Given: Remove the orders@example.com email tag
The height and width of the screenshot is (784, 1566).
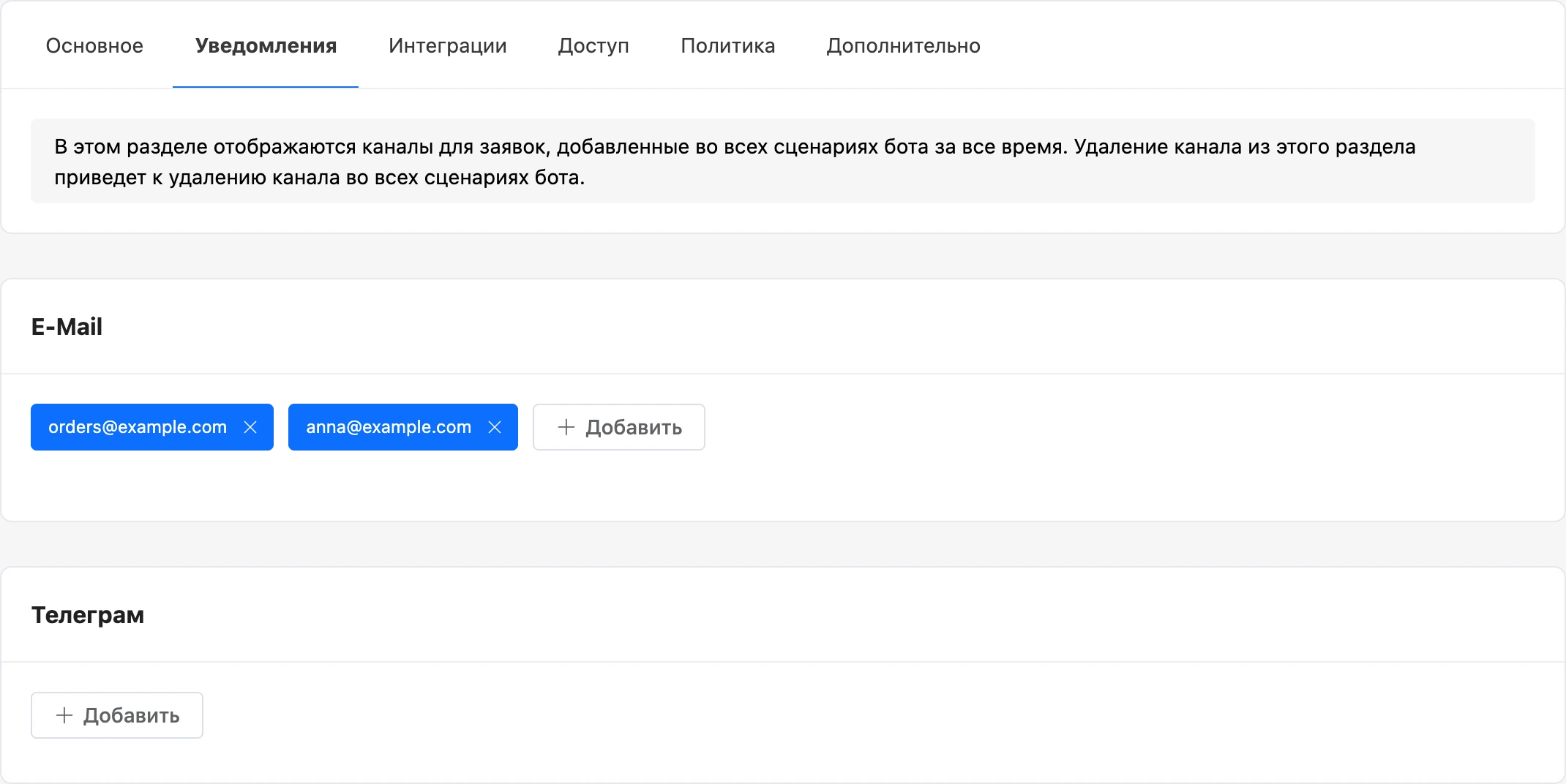Looking at the screenshot, I should [x=250, y=427].
